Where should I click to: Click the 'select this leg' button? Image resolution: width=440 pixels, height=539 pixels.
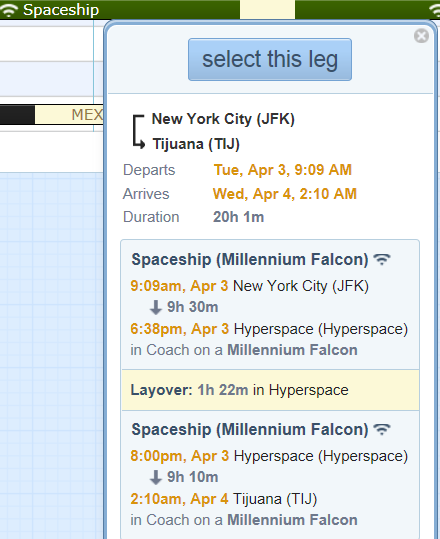[x=270, y=59]
